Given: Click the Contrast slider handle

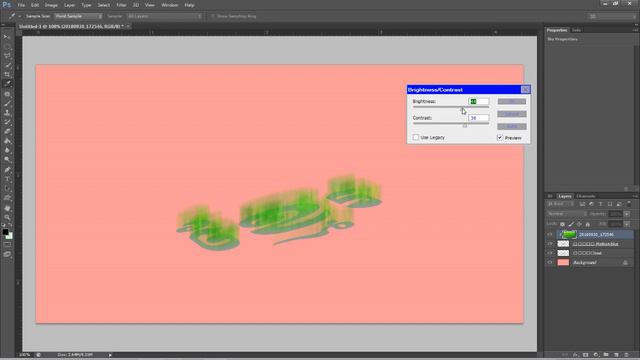Looking at the screenshot, I should 464,126.
